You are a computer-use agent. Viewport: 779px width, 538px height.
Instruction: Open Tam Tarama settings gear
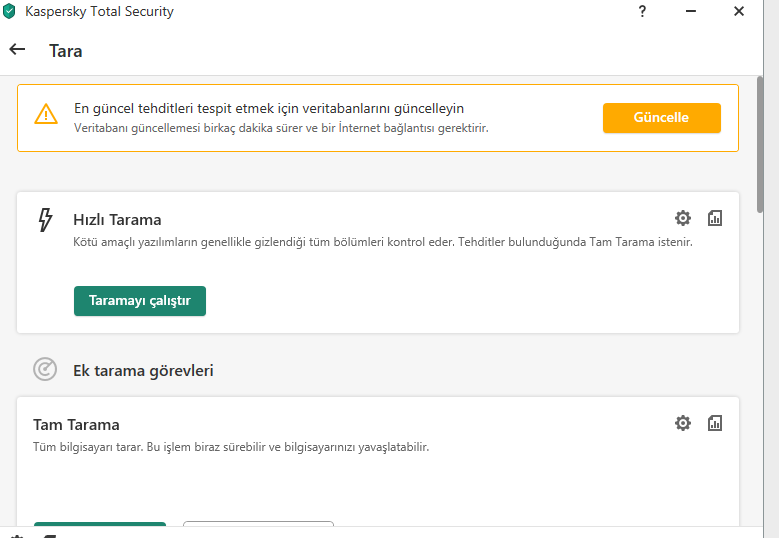[x=683, y=423]
